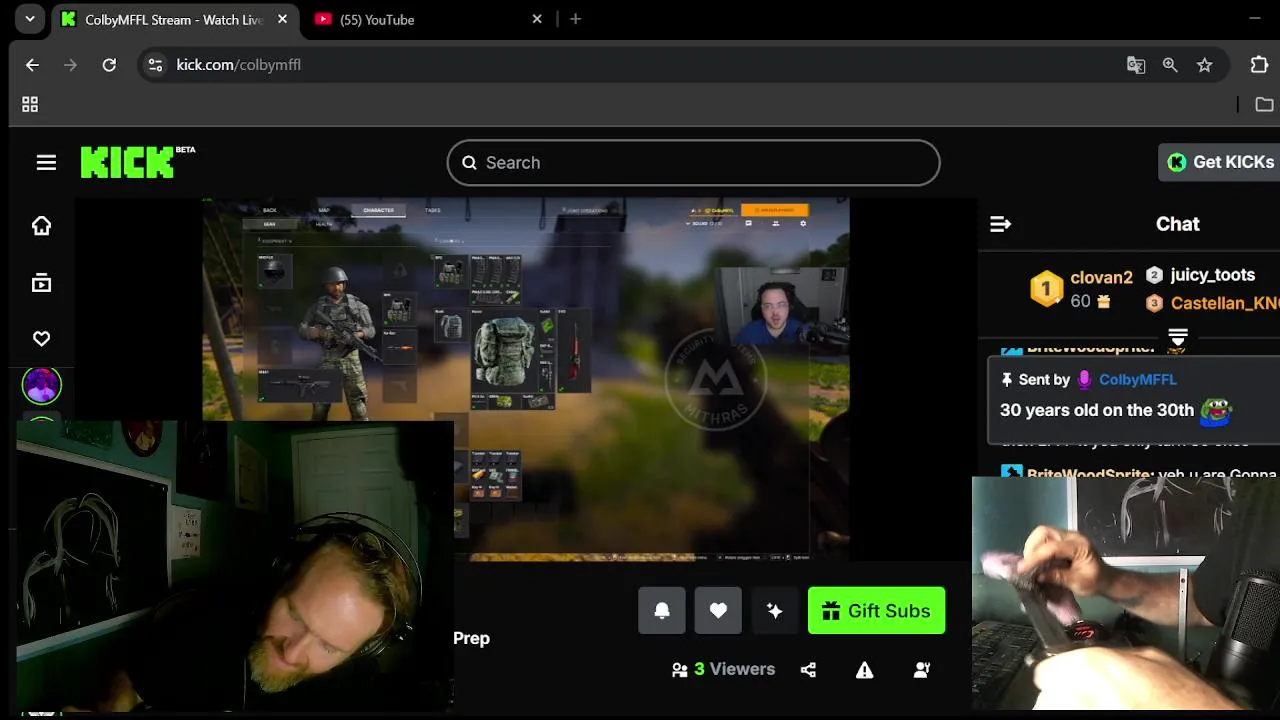Switch to the ColbyMFFL Stream tab
The image size is (1280, 720).
coord(175,19)
